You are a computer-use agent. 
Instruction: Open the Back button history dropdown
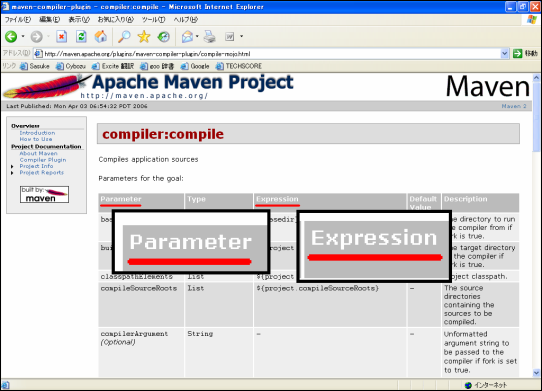coord(23,36)
